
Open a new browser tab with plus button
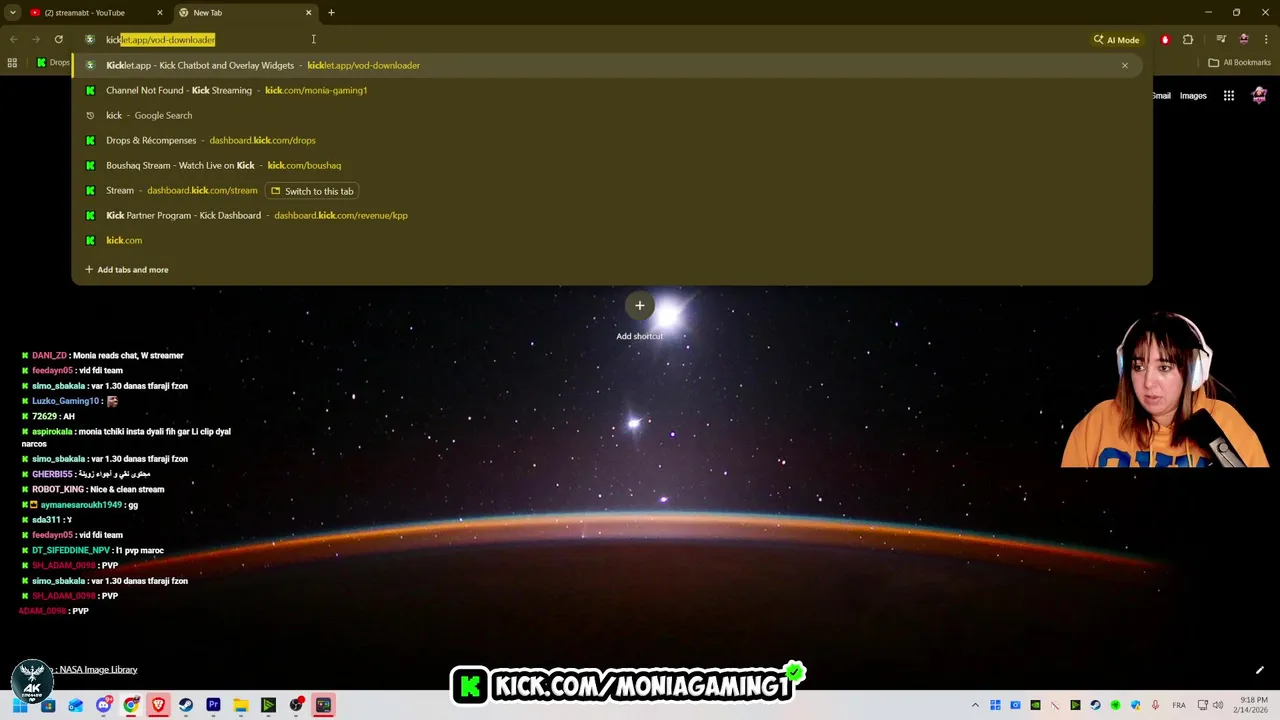[x=331, y=13]
